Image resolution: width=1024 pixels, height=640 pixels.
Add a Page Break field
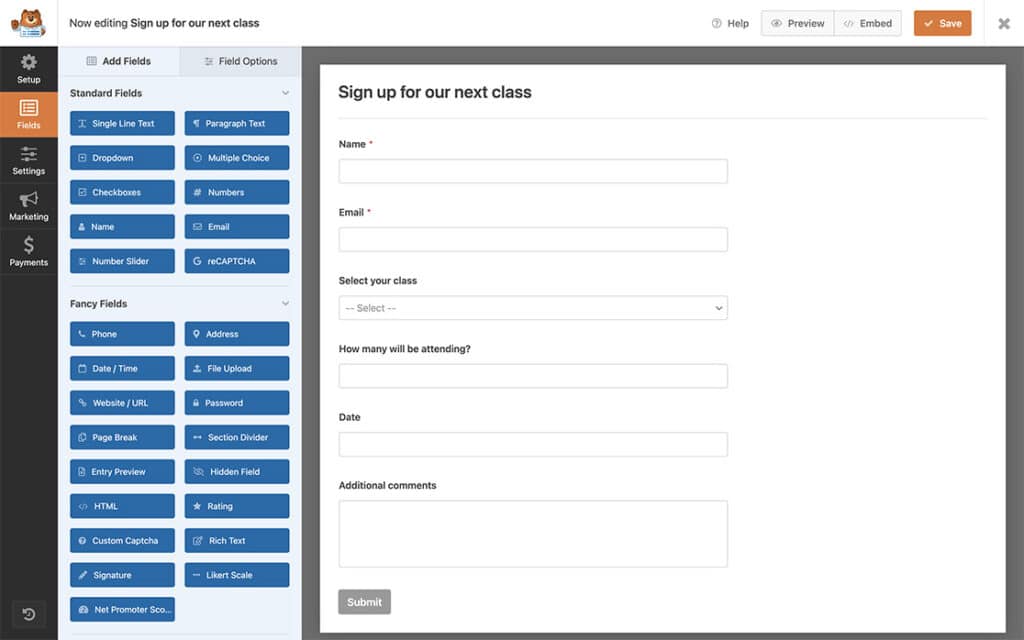click(x=122, y=438)
